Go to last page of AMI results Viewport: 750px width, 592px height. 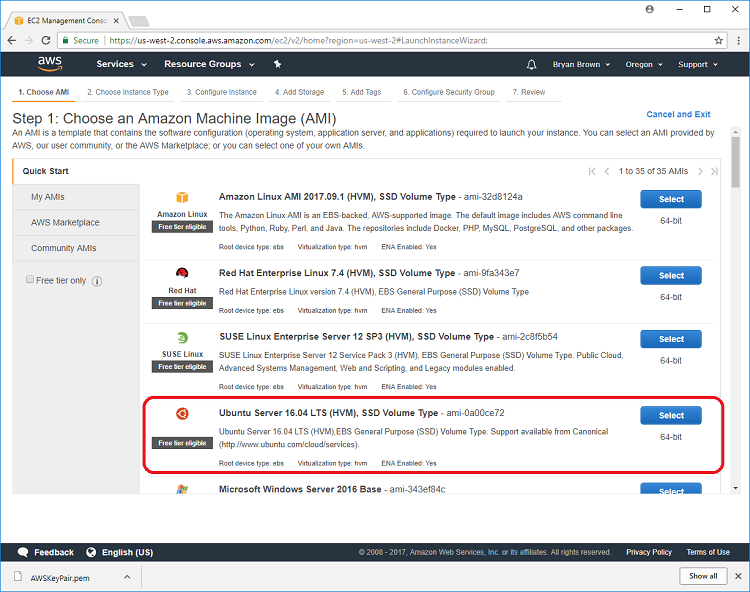click(715, 171)
